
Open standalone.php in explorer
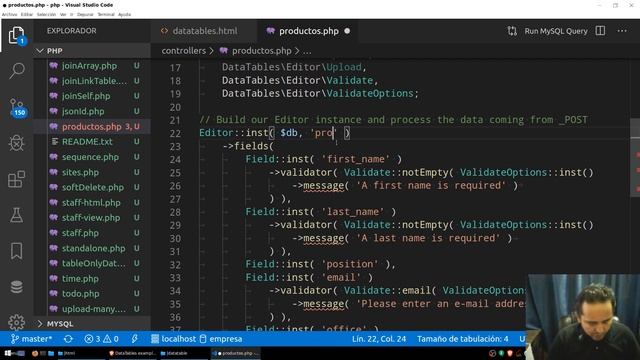click(x=92, y=248)
